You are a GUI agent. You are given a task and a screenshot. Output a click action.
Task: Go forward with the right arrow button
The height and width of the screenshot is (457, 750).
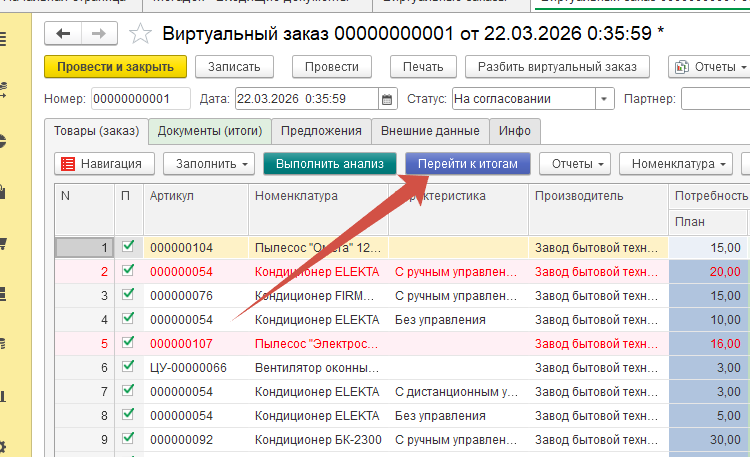coord(99,33)
